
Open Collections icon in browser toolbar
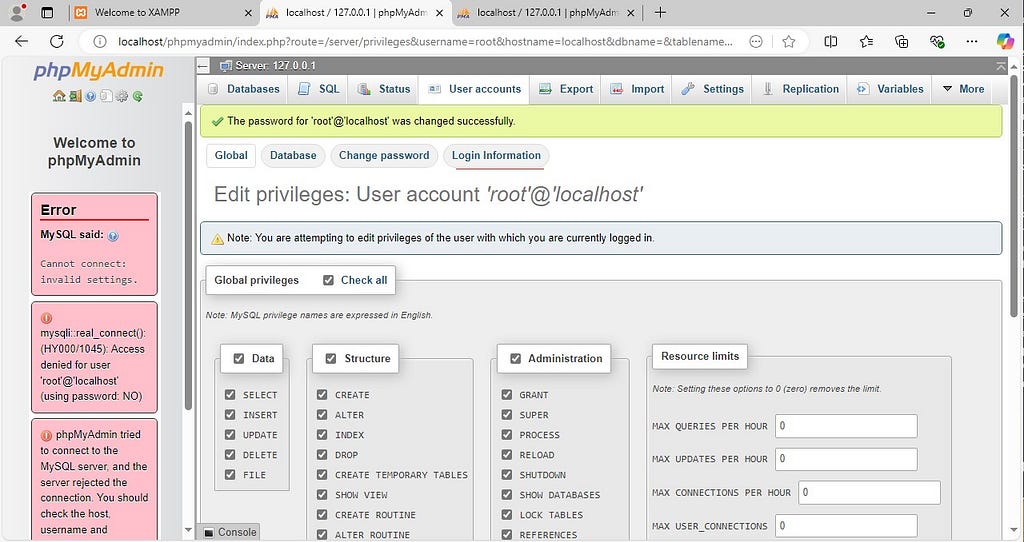(902, 42)
